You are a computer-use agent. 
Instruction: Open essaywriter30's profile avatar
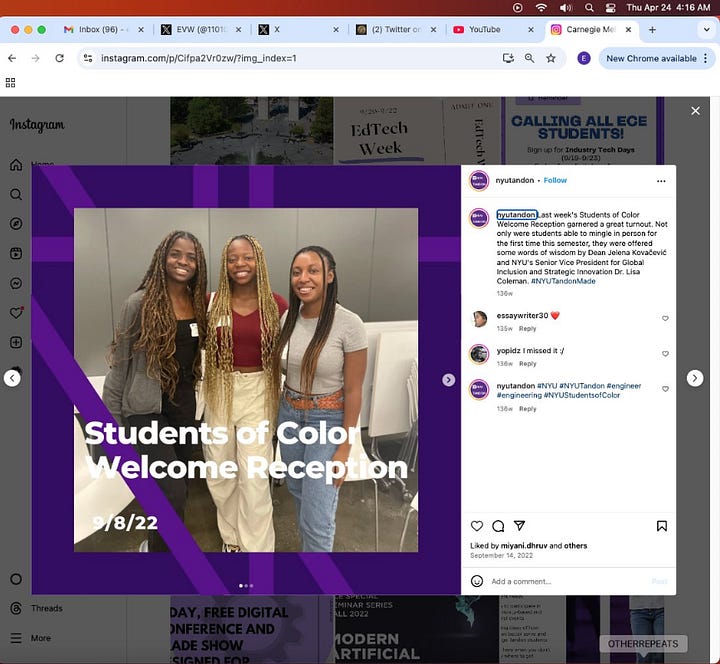click(479, 319)
